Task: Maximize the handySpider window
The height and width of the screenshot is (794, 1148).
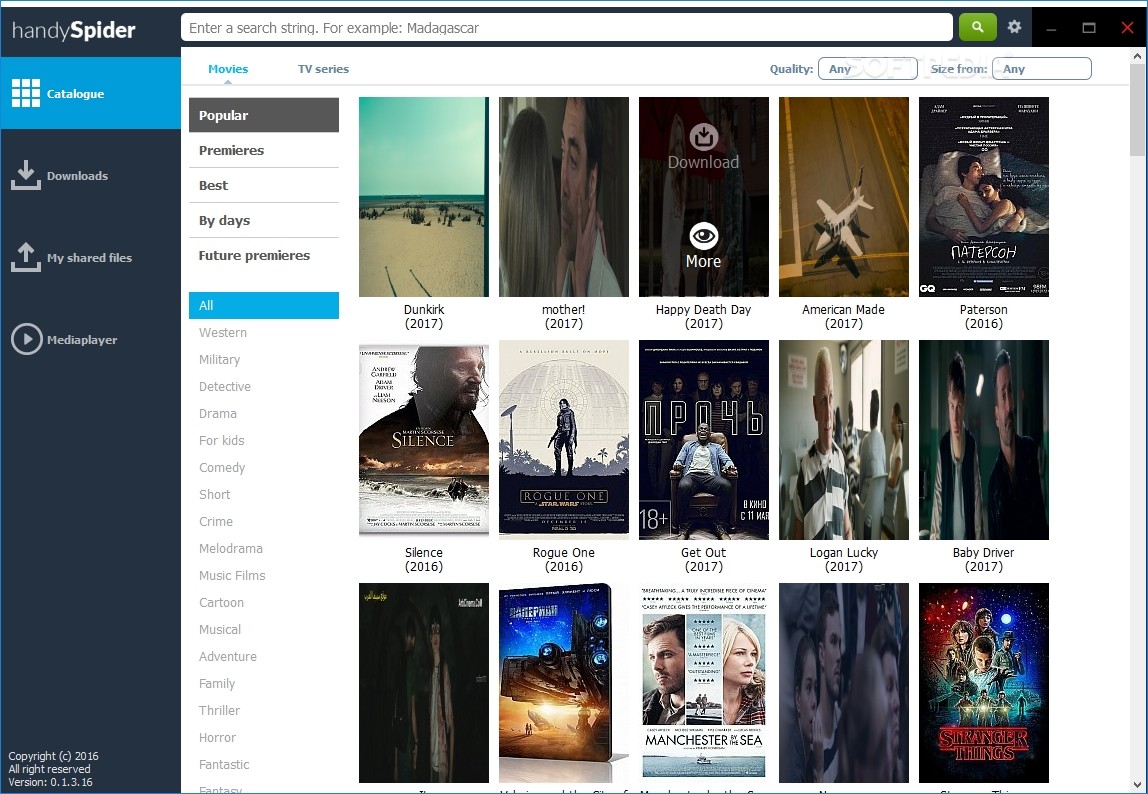Action: click(1089, 28)
